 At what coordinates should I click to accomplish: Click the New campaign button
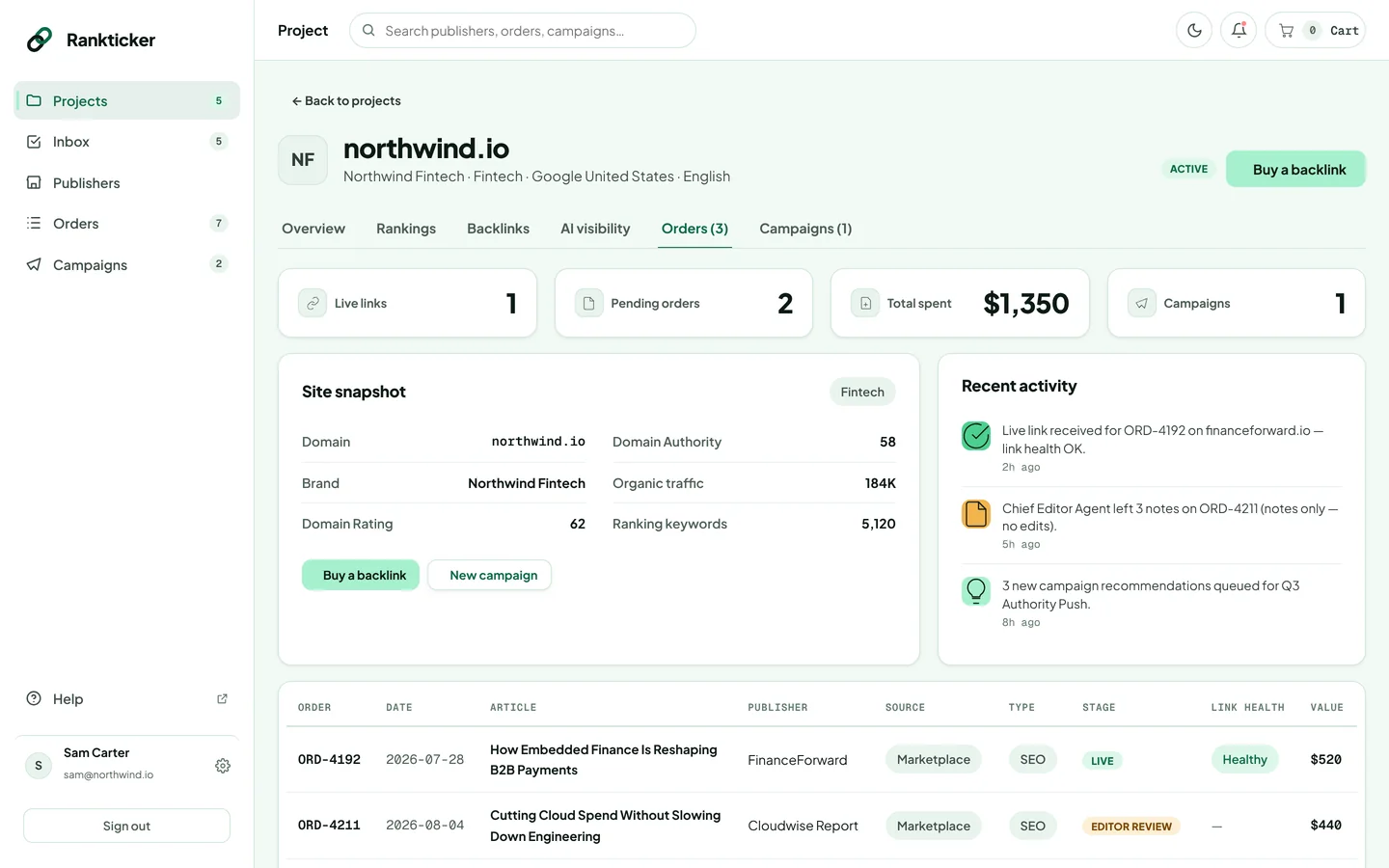pos(490,576)
